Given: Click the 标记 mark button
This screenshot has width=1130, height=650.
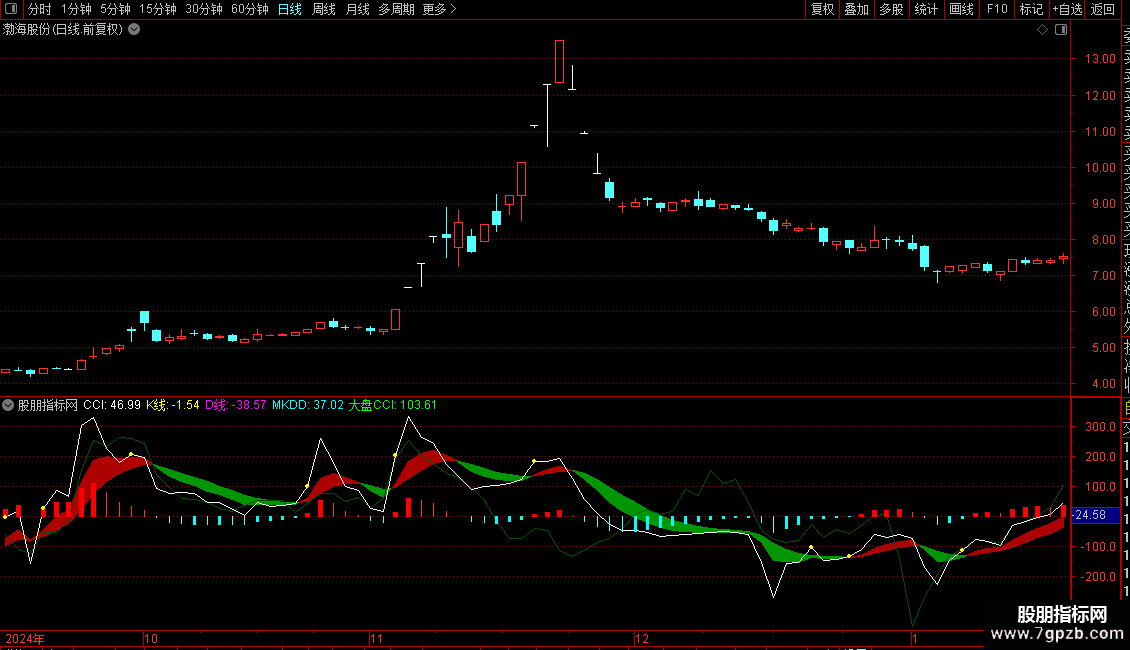Looking at the screenshot, I should click(1031, 9).
